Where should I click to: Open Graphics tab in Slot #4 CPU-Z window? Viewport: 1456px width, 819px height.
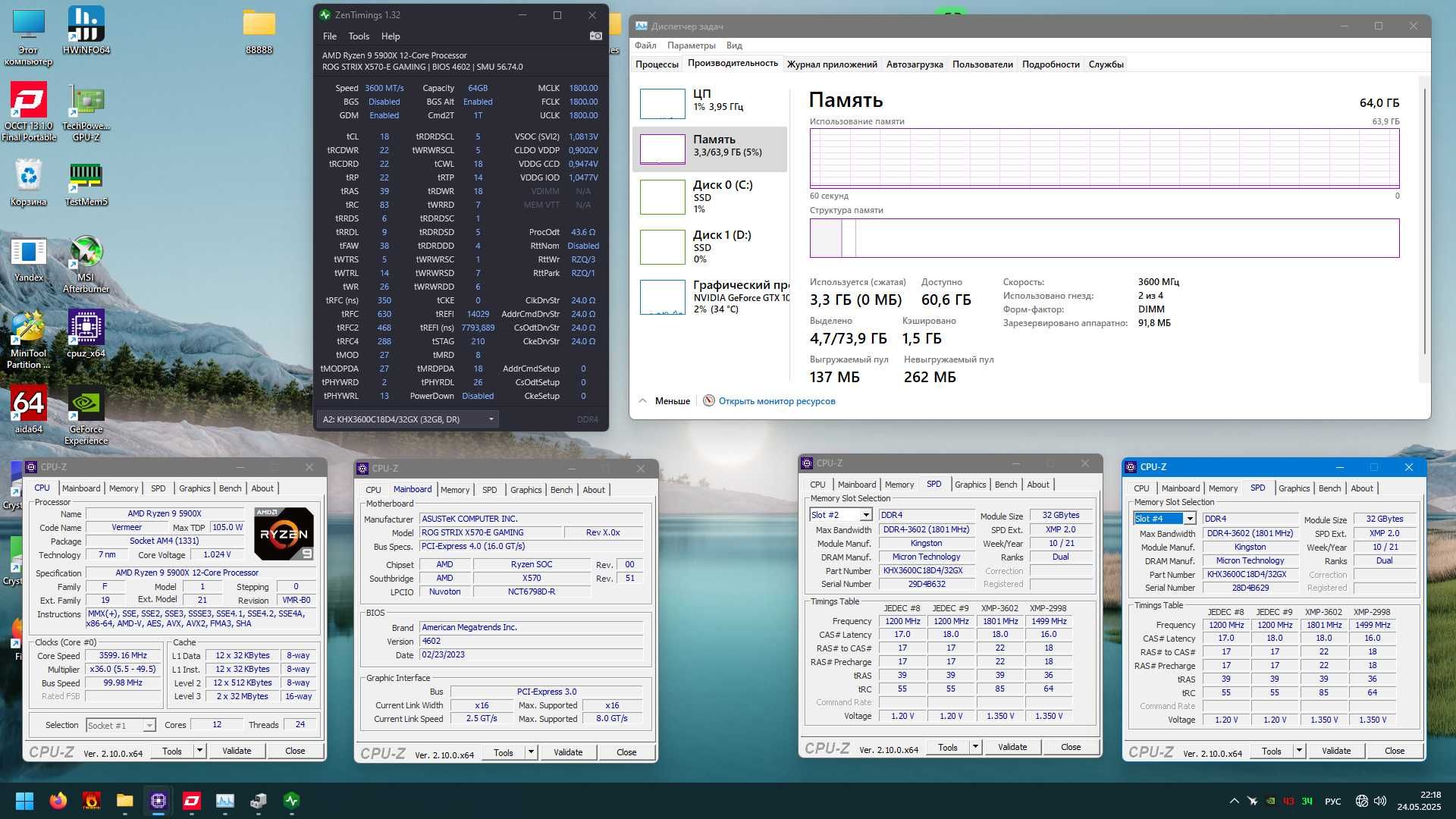pos(1294,488)
